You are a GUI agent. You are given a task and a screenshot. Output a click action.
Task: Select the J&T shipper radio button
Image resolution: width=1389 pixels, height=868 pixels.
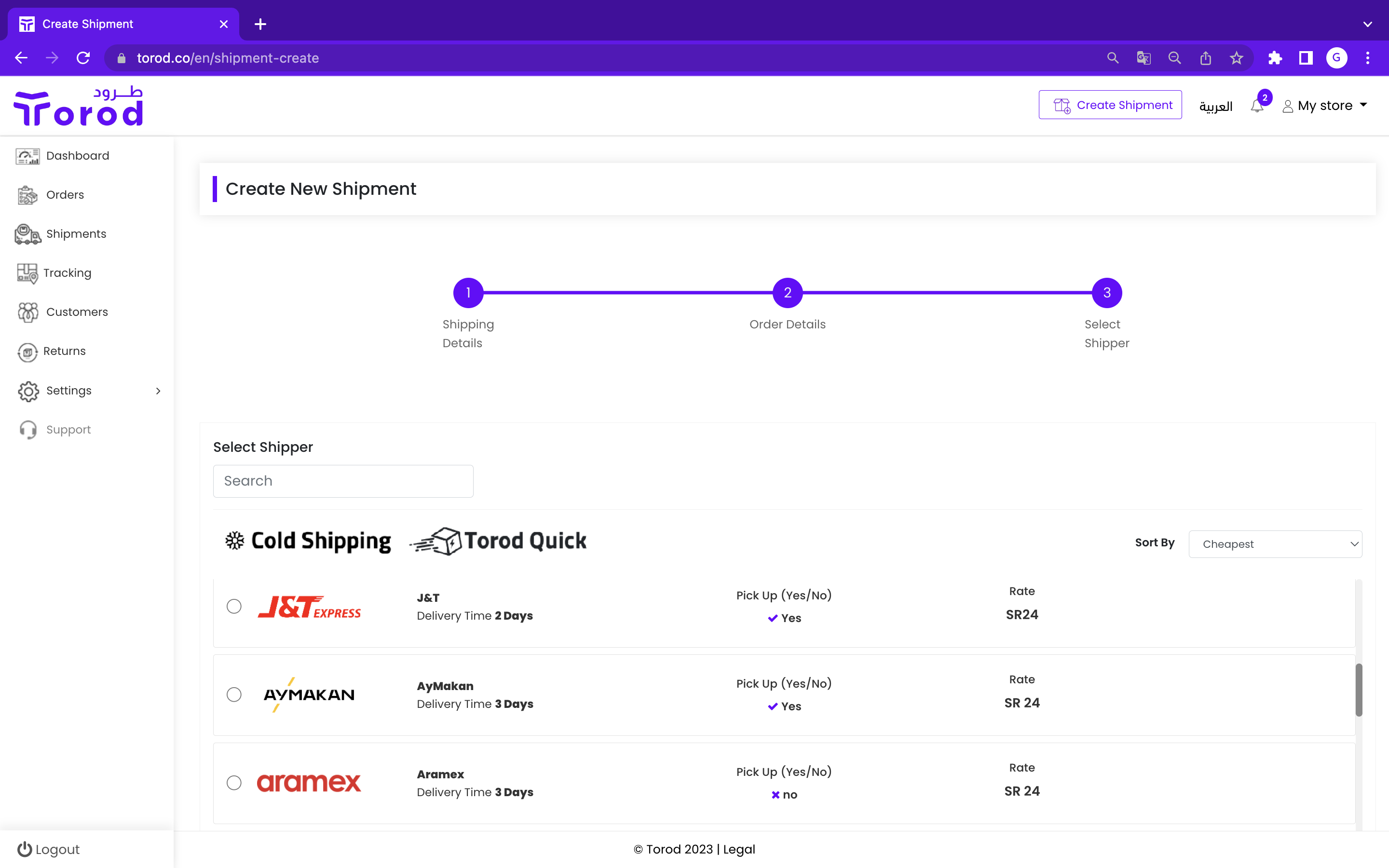[x=233, y=606]
